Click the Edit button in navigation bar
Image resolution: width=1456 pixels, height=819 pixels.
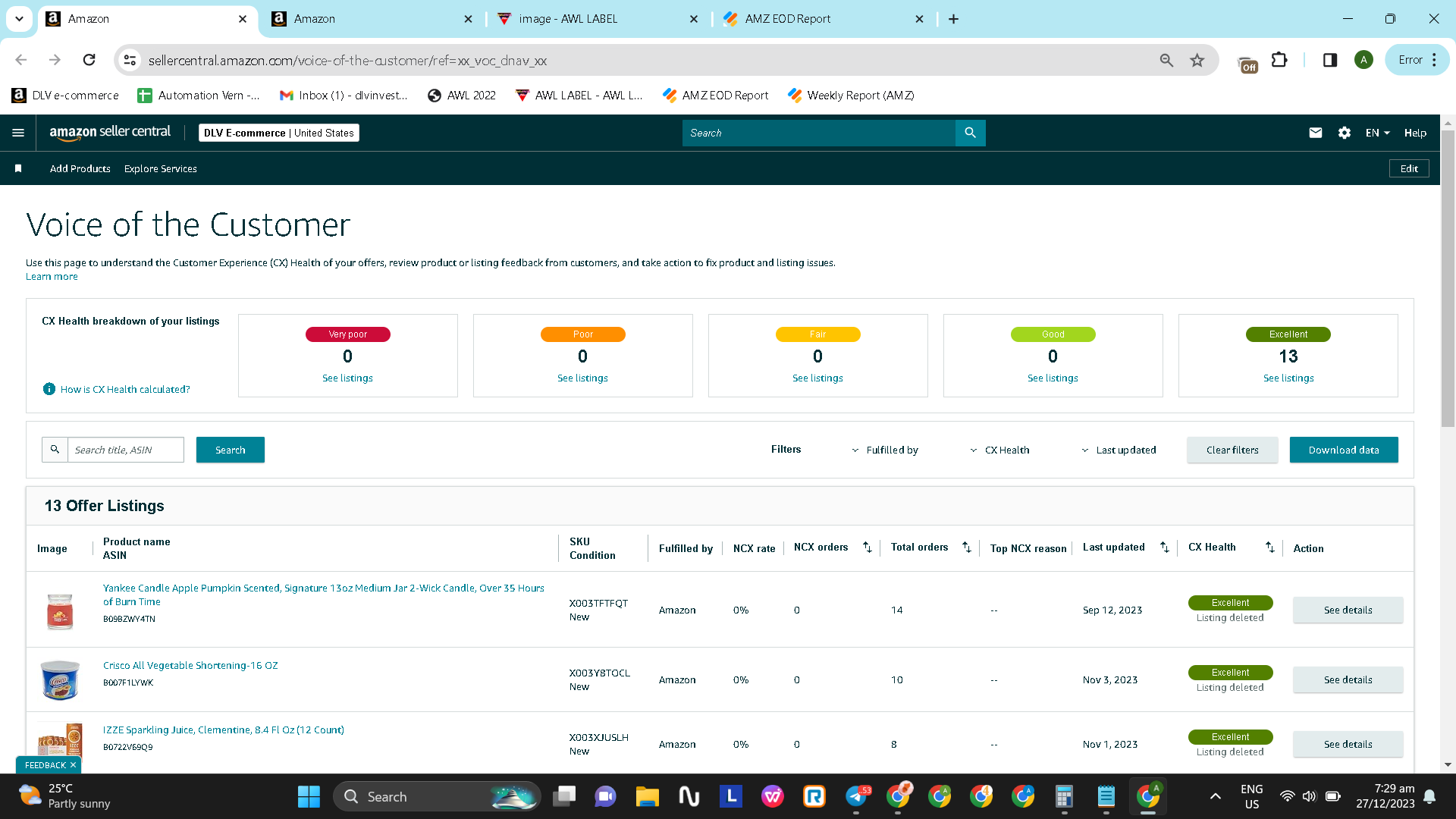[x=1409, y=168]
